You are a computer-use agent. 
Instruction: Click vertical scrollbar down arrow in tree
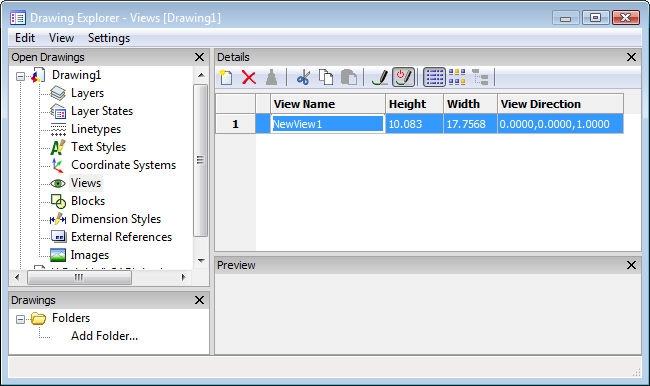click(201, 261)
